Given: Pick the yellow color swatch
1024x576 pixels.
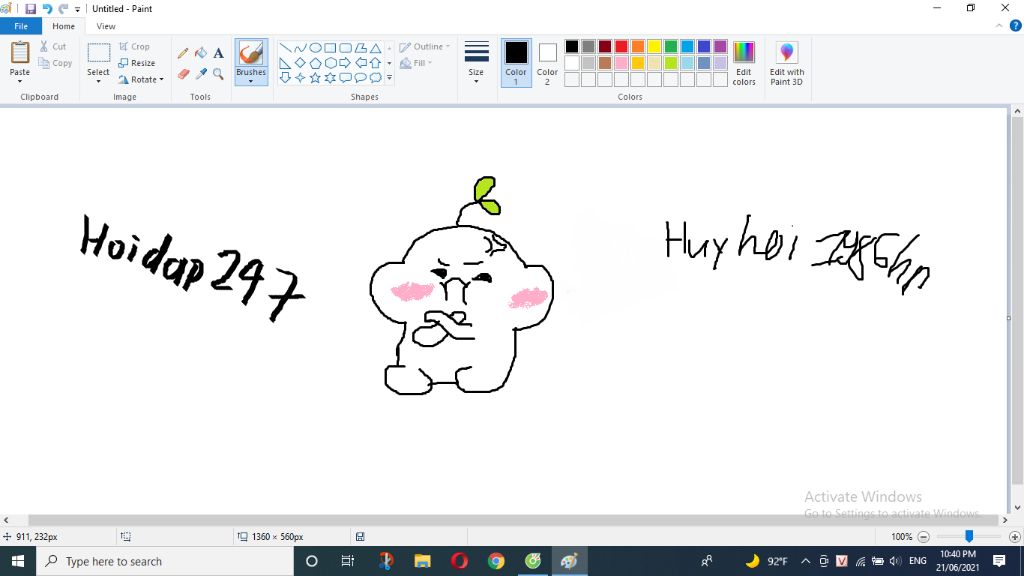Looking at the screenshot, I should pyautogui.click(x=654, y=46).
